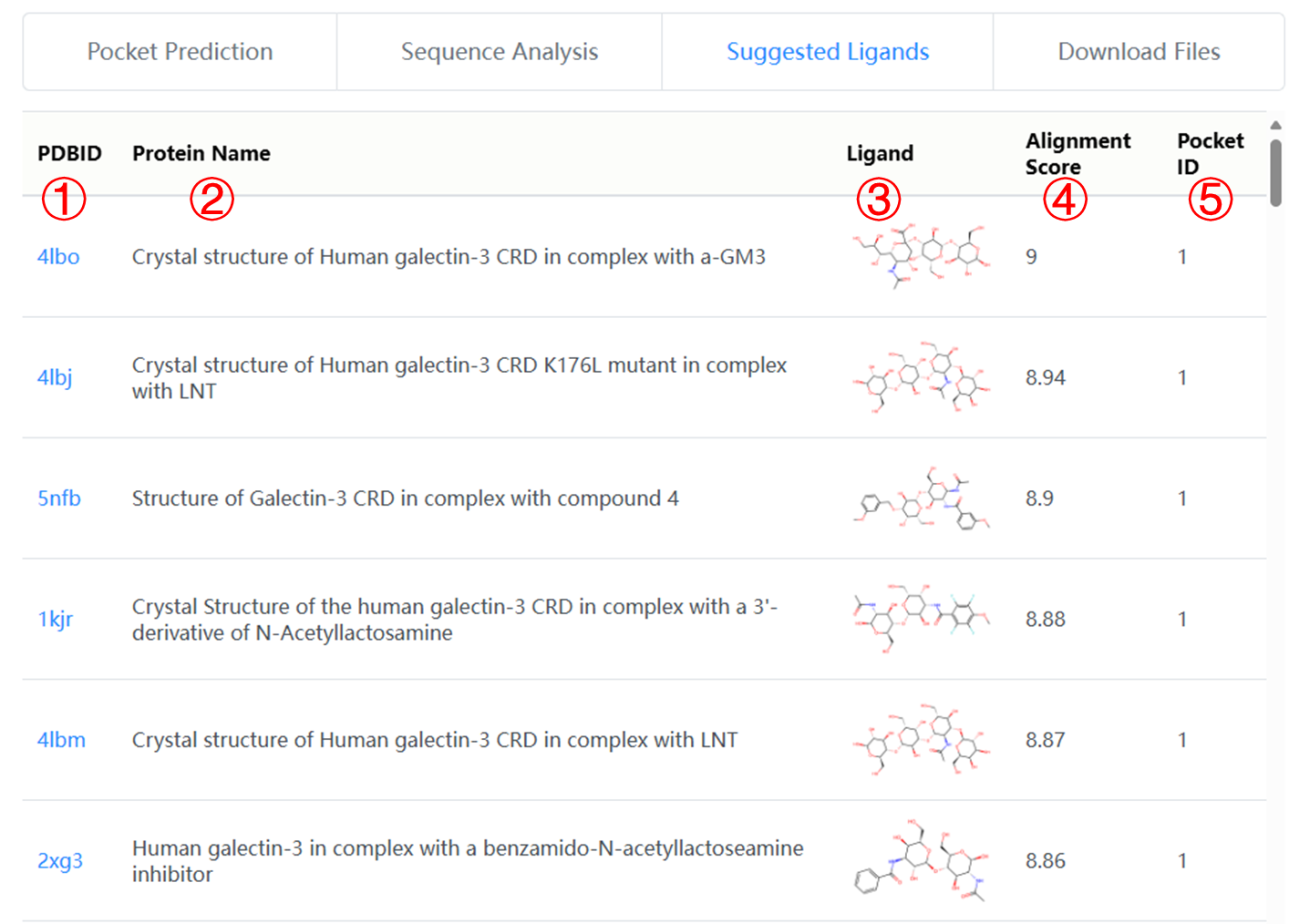Open the 4lbj PDB entry link
This screenshot has height=924, width=1289.
pos(55,377)
